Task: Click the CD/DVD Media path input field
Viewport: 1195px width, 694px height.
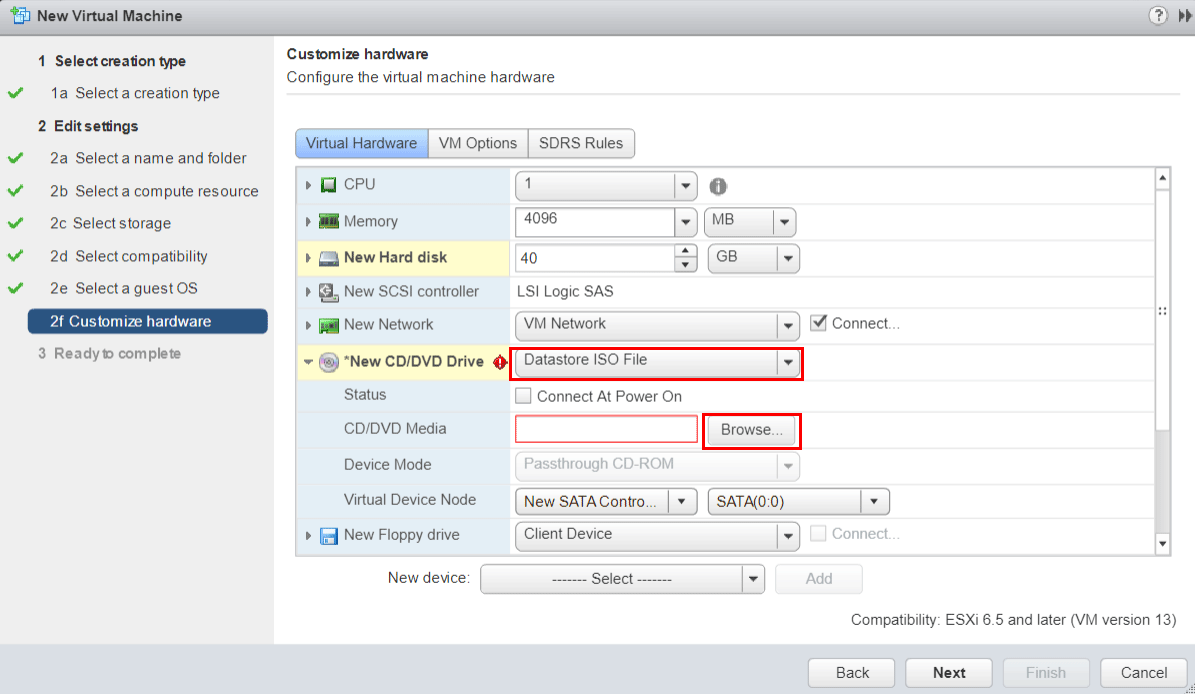Action: coord(607,429)
